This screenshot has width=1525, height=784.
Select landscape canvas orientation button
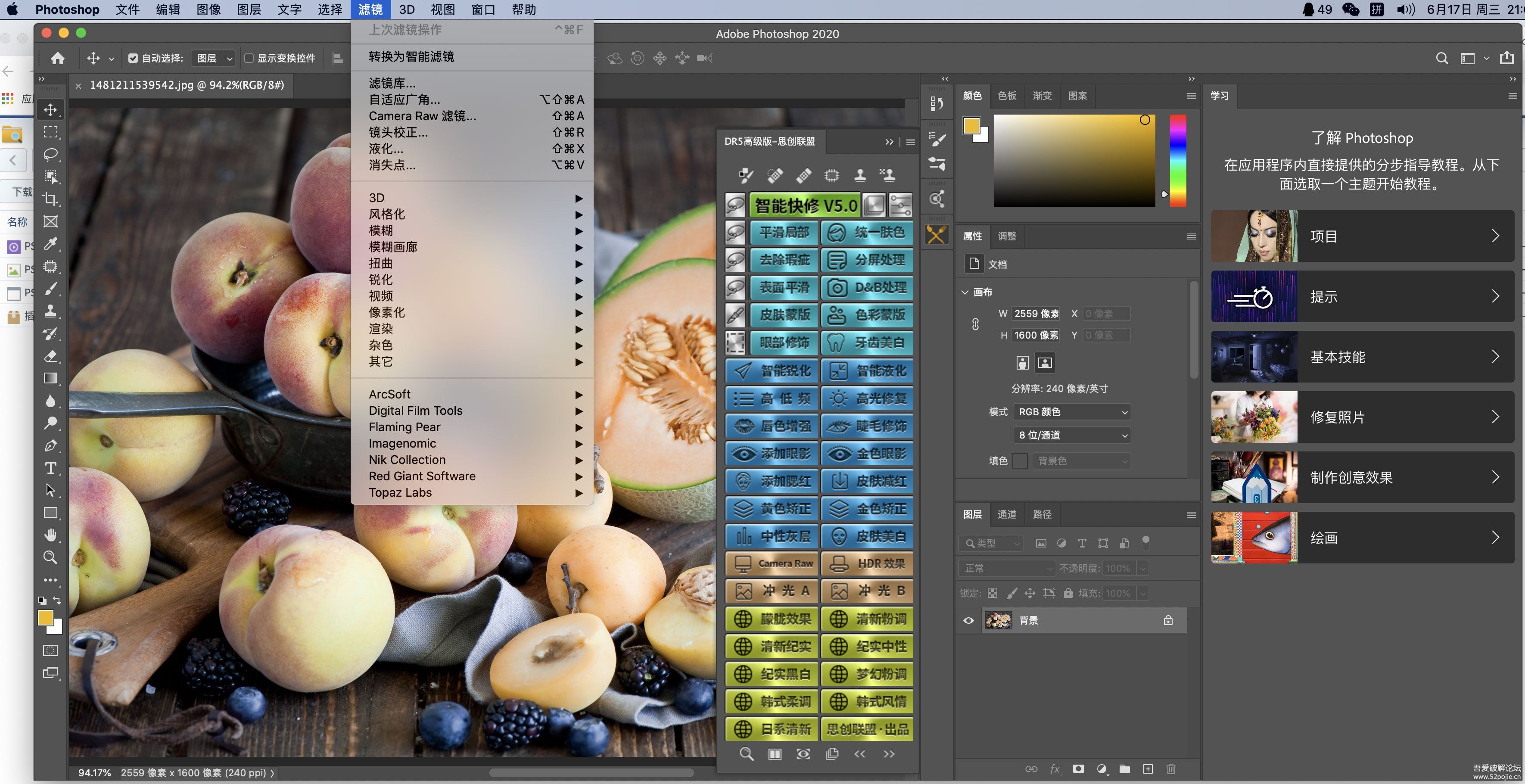[1045, 362]
